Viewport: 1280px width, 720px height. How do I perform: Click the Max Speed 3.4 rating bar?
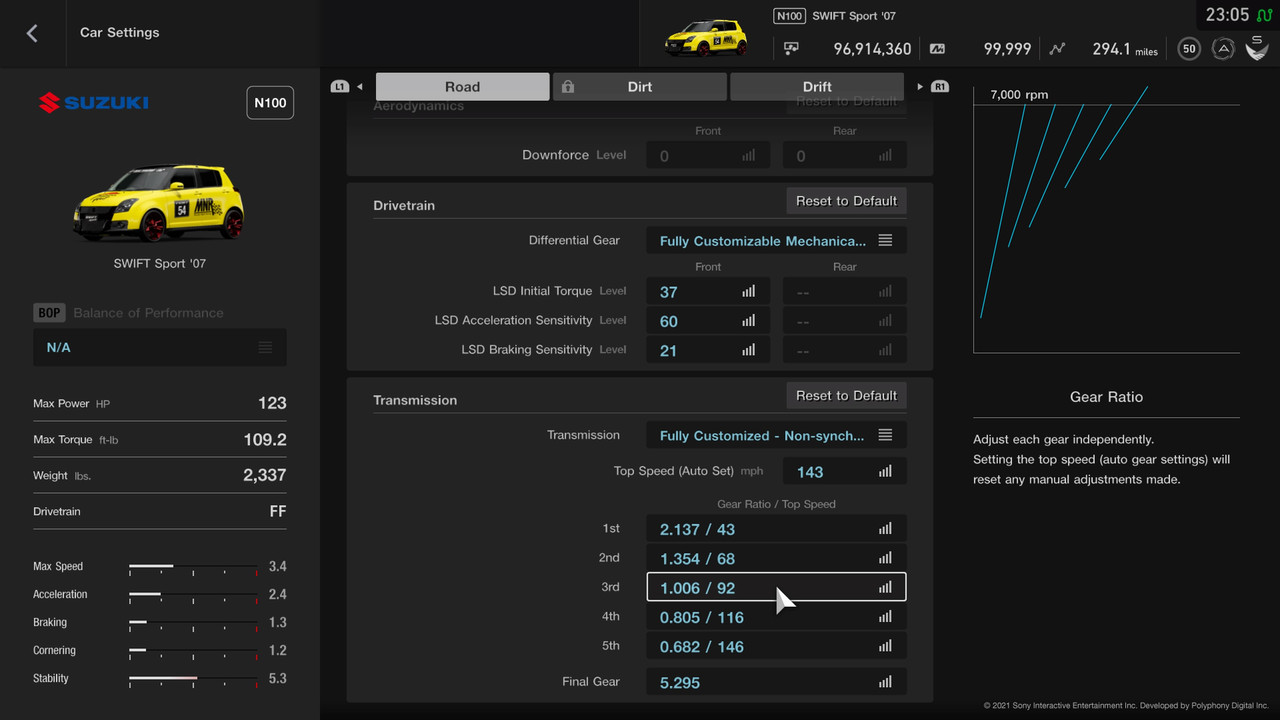(193, 567)
